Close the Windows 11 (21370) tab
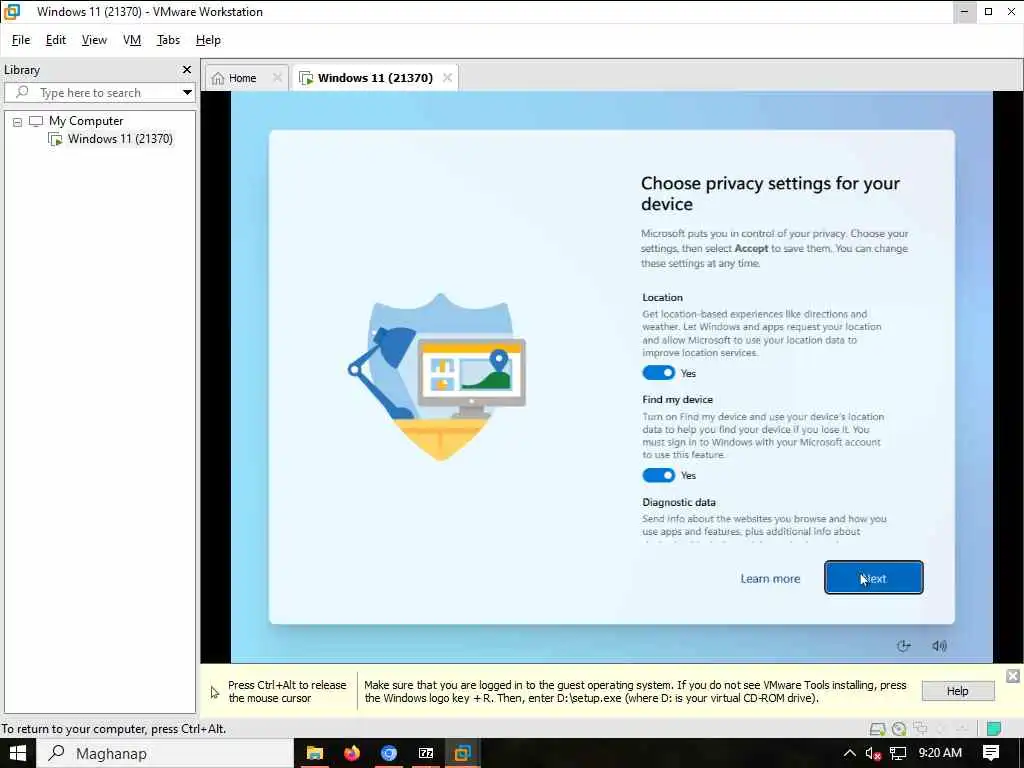The width and height of the screenshot is (1024, 768). 447,78
